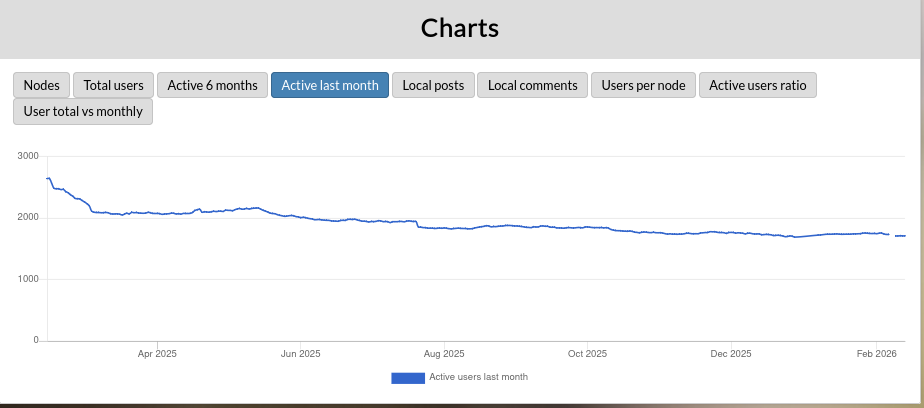
Task: Select Users per node chart
Action: [x=643, y=85]
